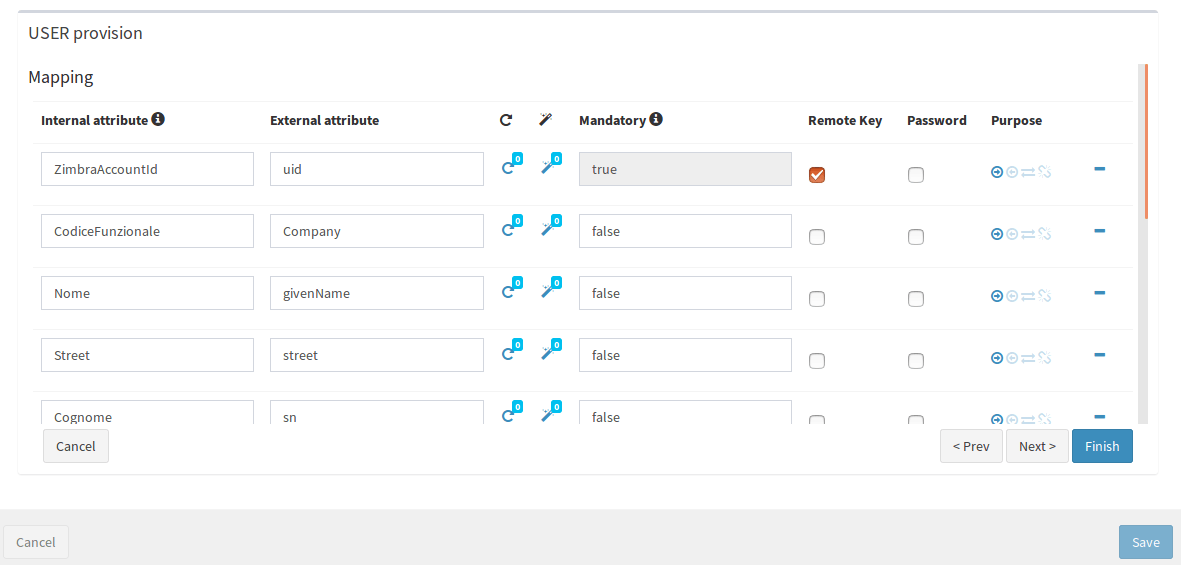Select the both-directions purpose icon for the Street row
This screenshot has height=565, width=1181.
click(1027, 359)
